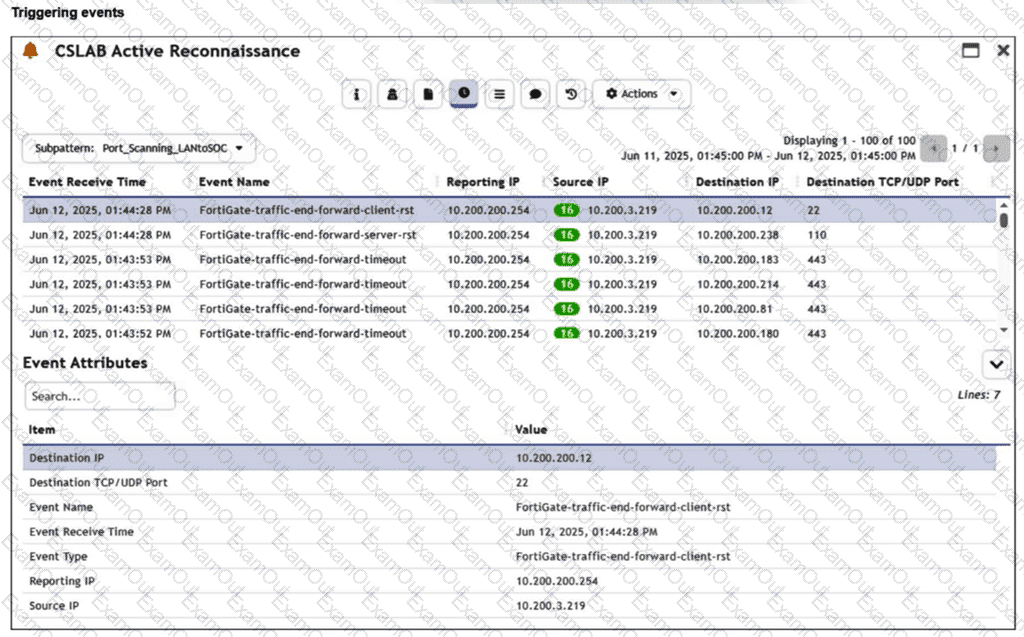Image resolution: width=1024 pixels, height=637 pixels.
Task: Select the clock triggering events icon
Action: tap(464, 93)
